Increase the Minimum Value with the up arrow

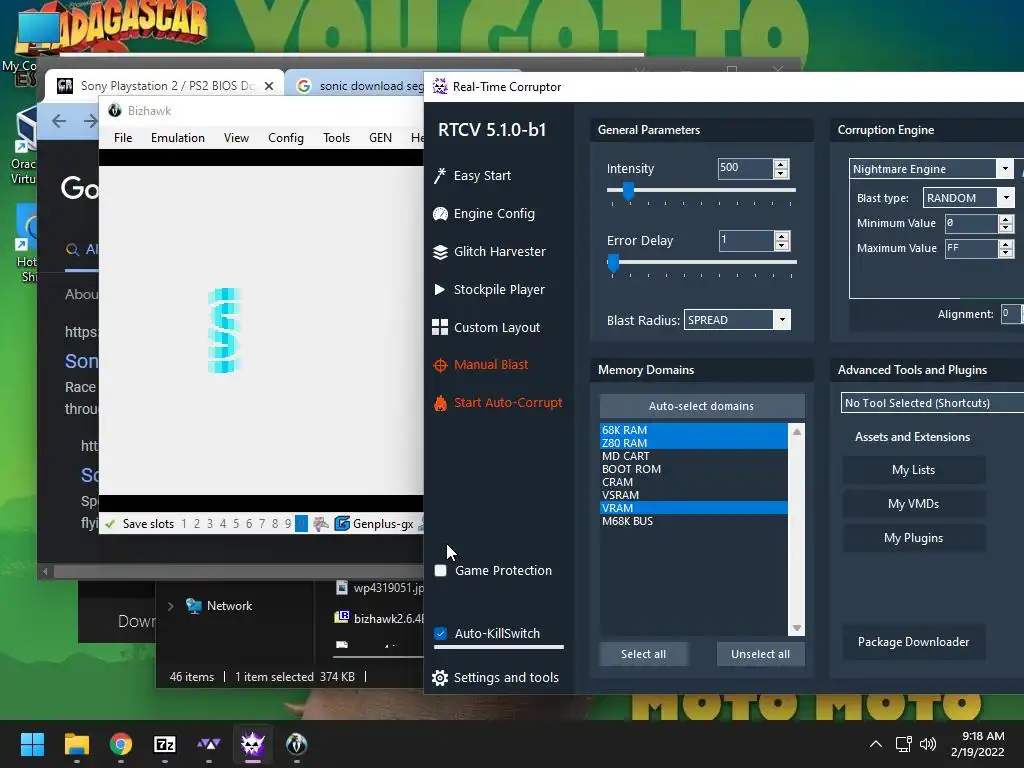pyautogui.click(x=1006, y=219)
